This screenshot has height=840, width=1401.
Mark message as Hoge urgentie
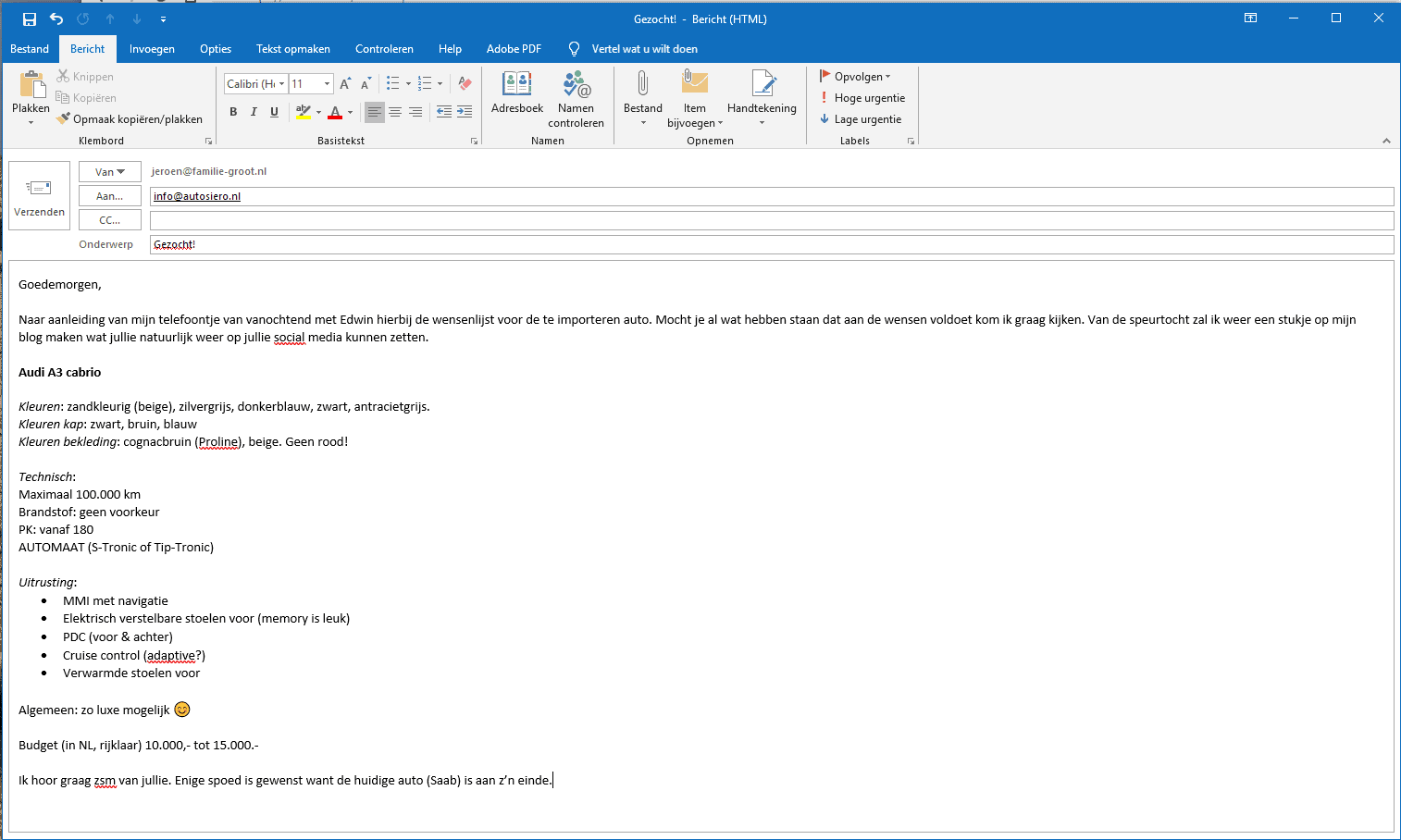[x=862, y=98]
